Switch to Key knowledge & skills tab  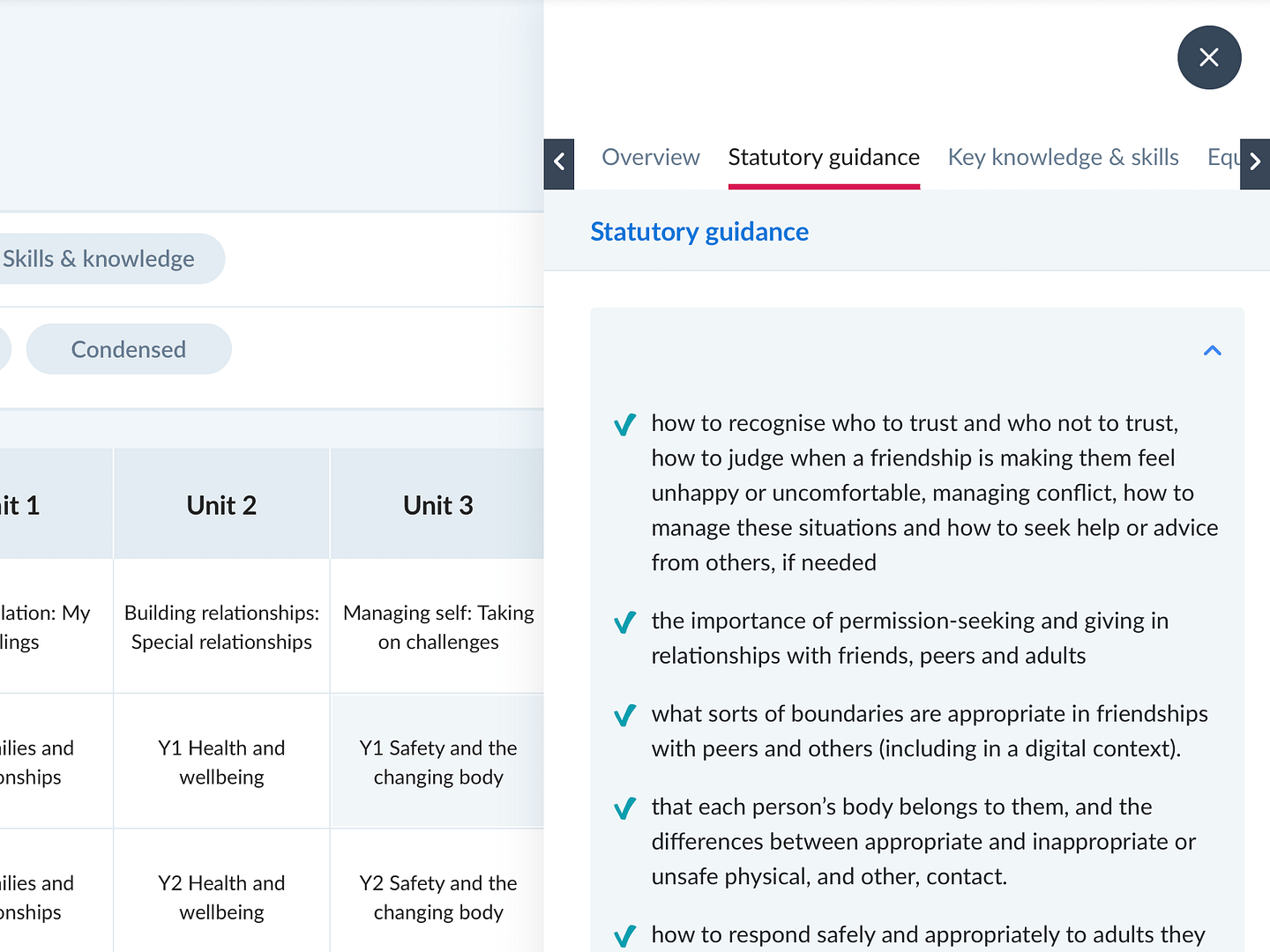[1063, 158]
